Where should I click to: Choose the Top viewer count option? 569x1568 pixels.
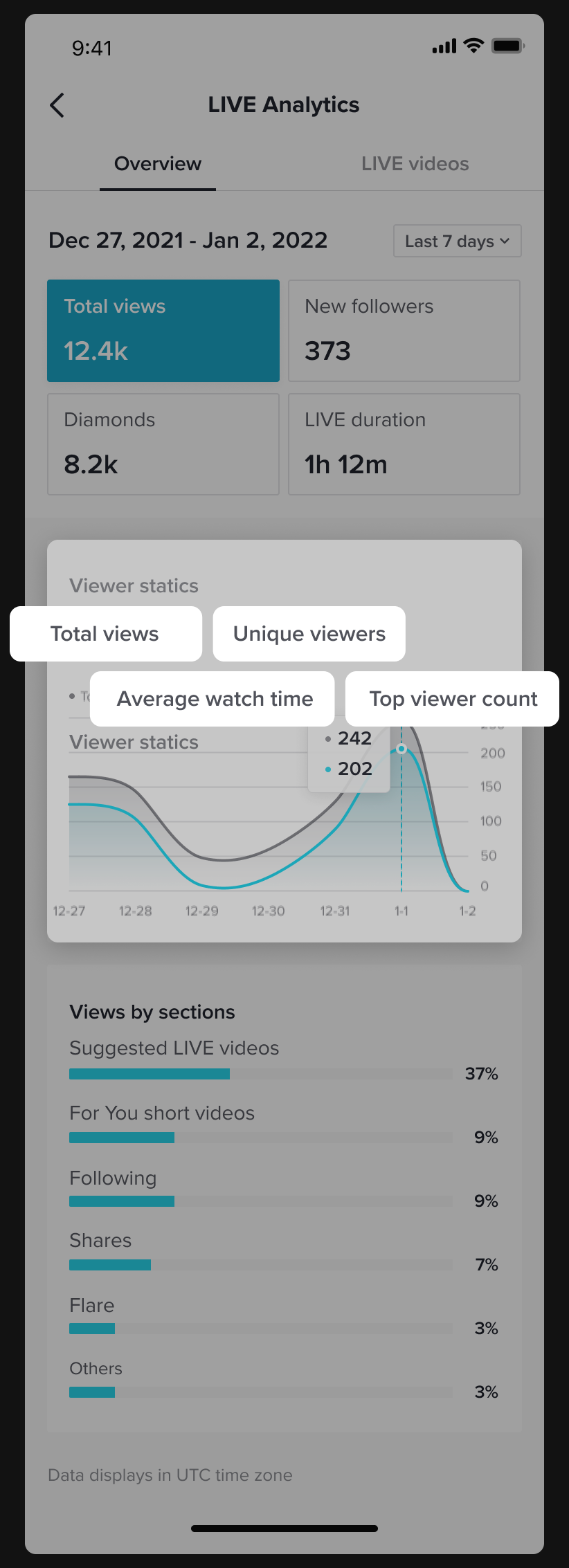pos(452,699)
